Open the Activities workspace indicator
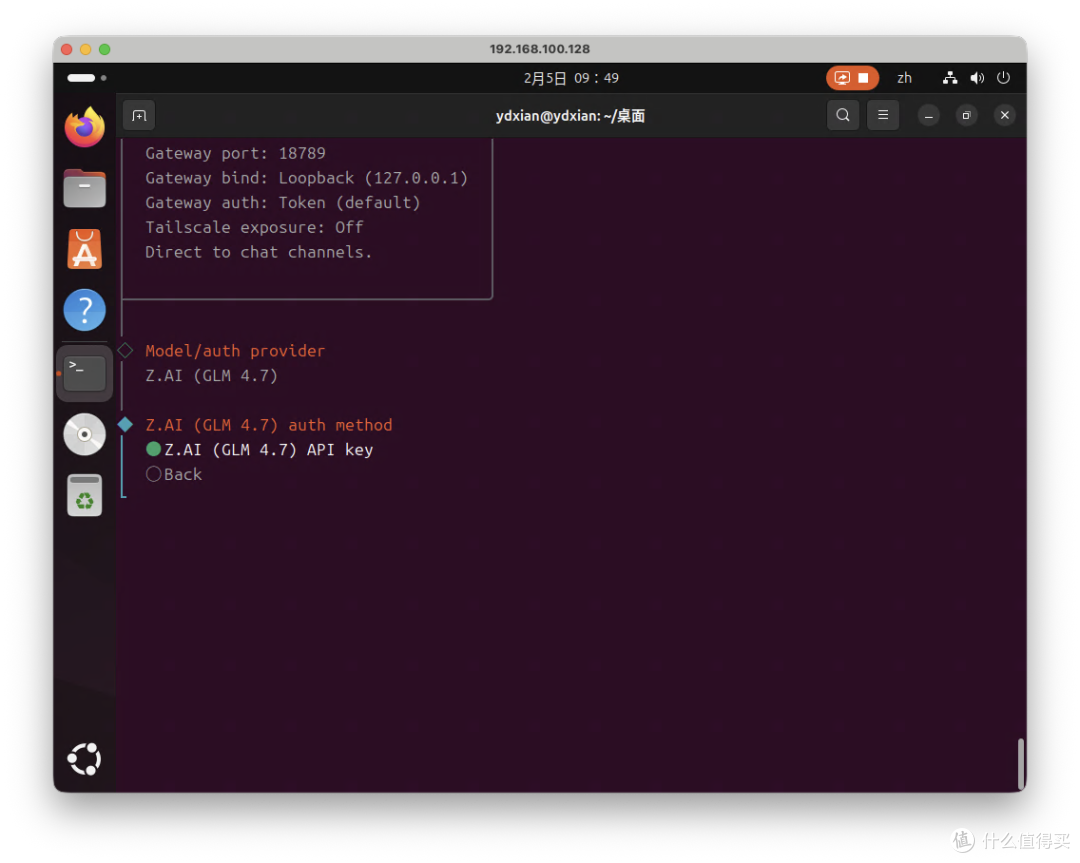 (87, 78)
